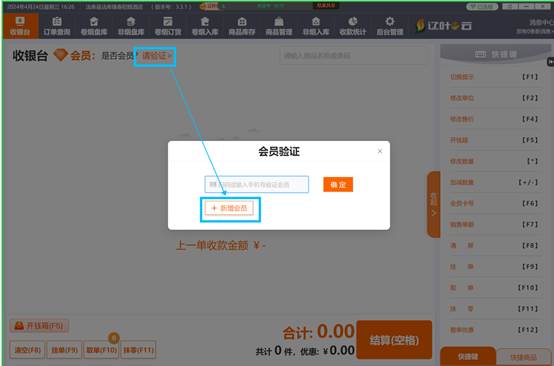
Task: Click the 请验证 member verification link
Action: click(156, 55)
